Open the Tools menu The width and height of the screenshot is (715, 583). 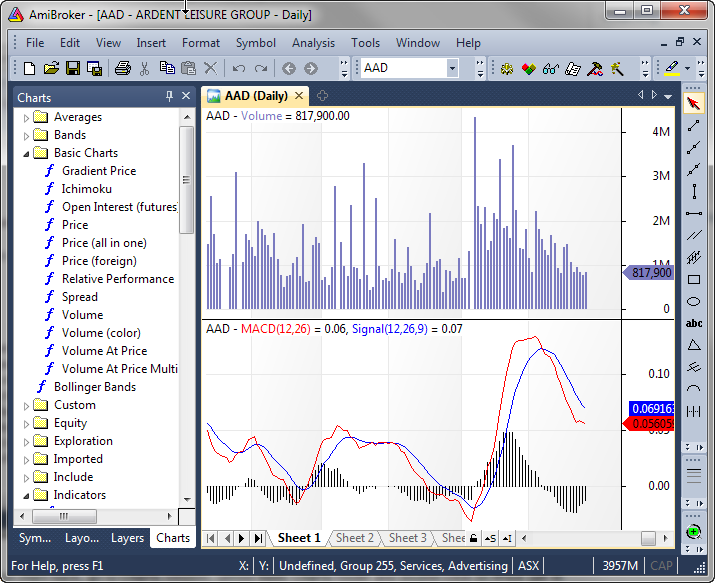[365, 43]
